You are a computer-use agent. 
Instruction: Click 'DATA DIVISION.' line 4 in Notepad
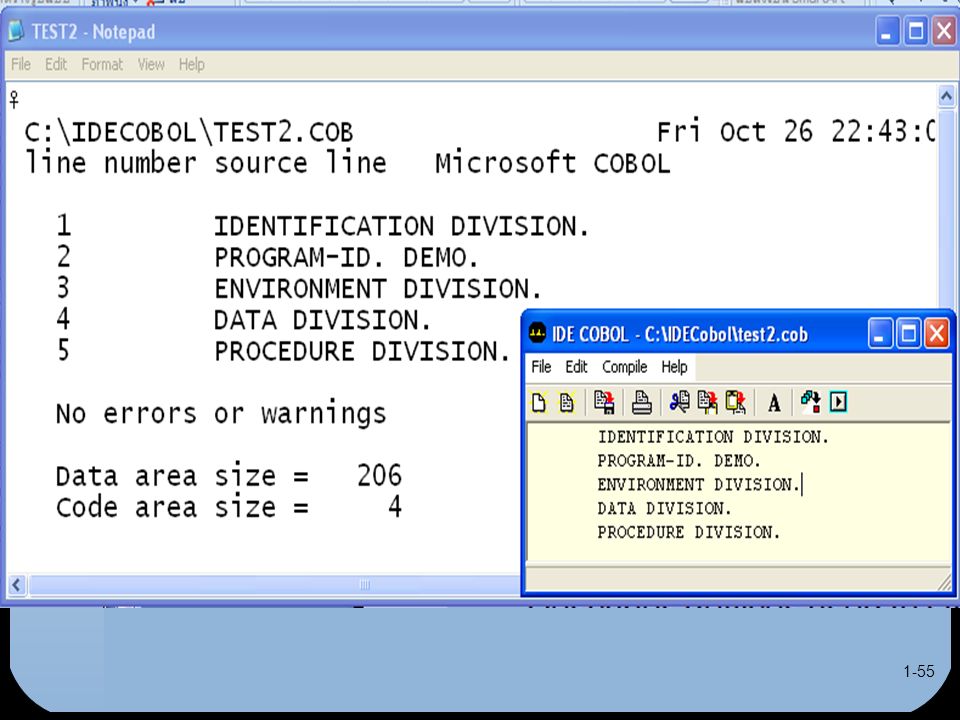pos(322,320)
